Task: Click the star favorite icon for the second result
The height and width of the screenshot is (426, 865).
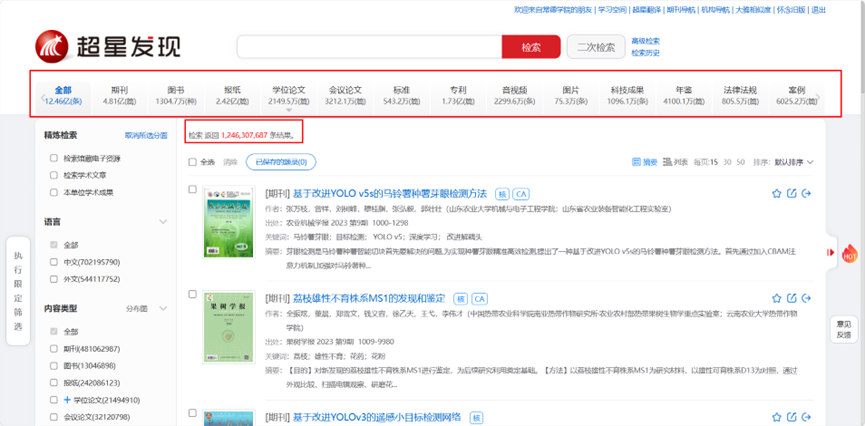Action: (x=777, y=298)
